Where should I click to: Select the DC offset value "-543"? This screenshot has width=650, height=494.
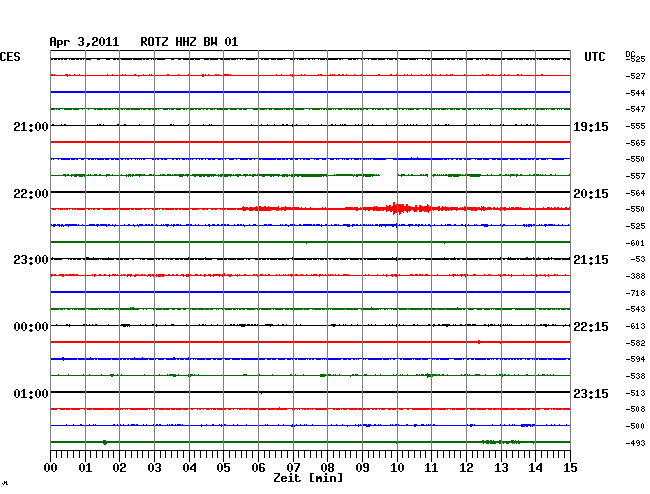[635, 309]
